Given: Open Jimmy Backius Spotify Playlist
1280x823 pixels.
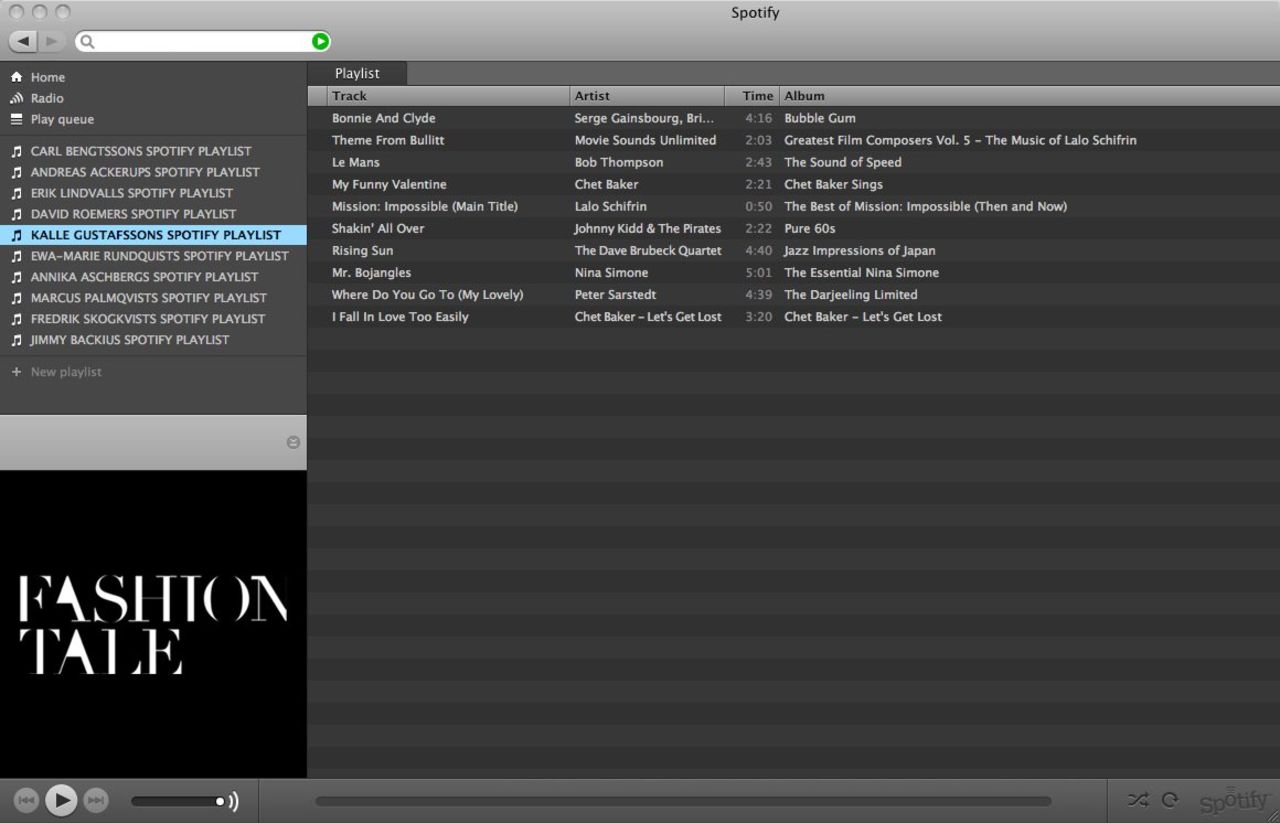Looking at the screenshot, I should [130, 340].
